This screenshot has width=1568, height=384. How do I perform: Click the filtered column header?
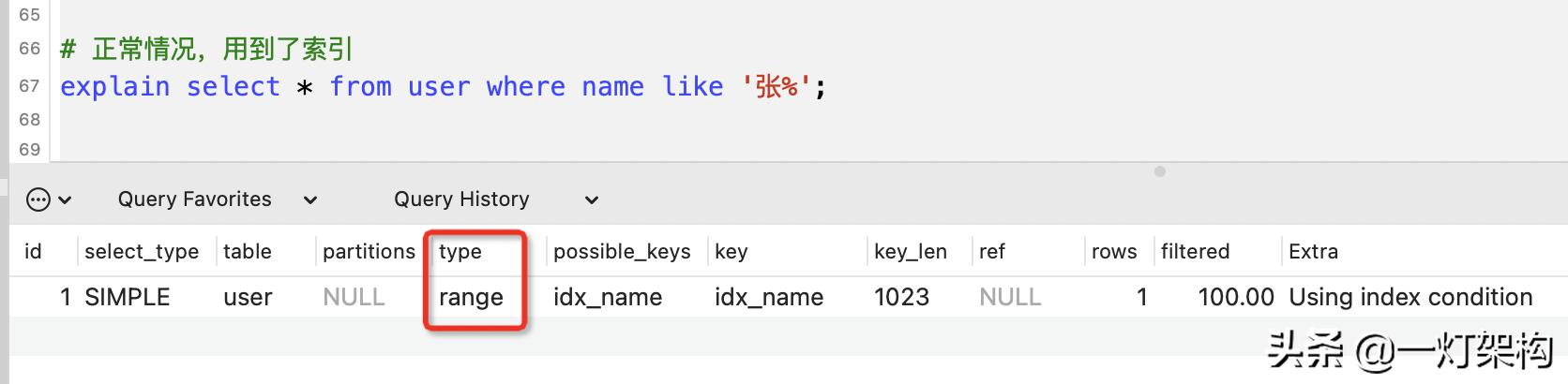(1195, 251)
